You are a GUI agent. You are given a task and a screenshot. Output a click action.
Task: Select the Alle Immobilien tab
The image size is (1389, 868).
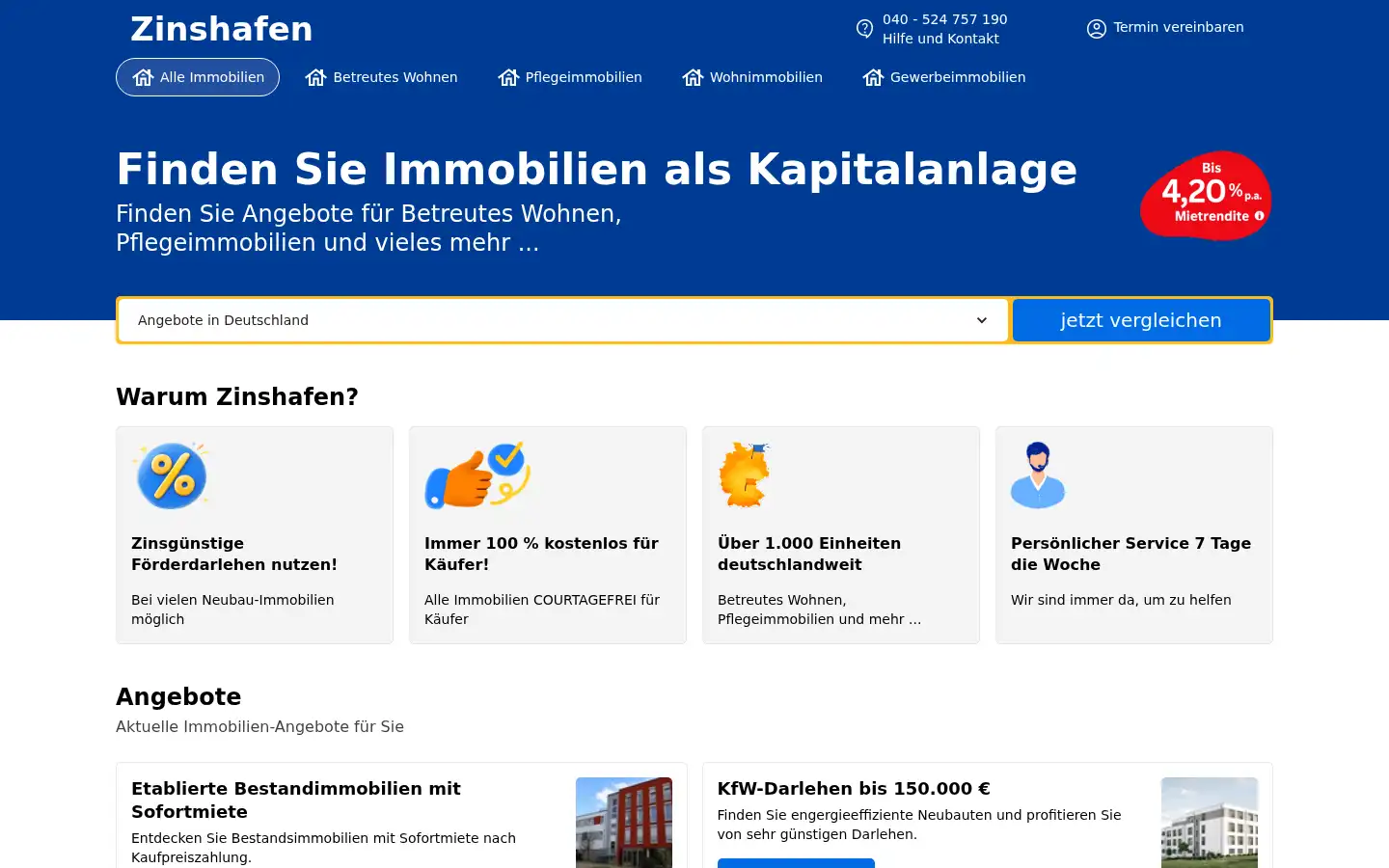click(198, 77)
